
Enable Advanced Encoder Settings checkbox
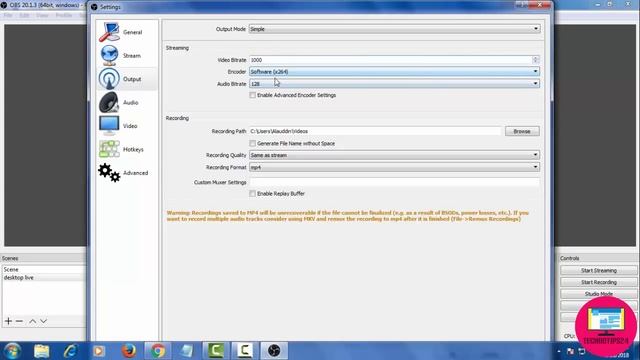point(253,95)
